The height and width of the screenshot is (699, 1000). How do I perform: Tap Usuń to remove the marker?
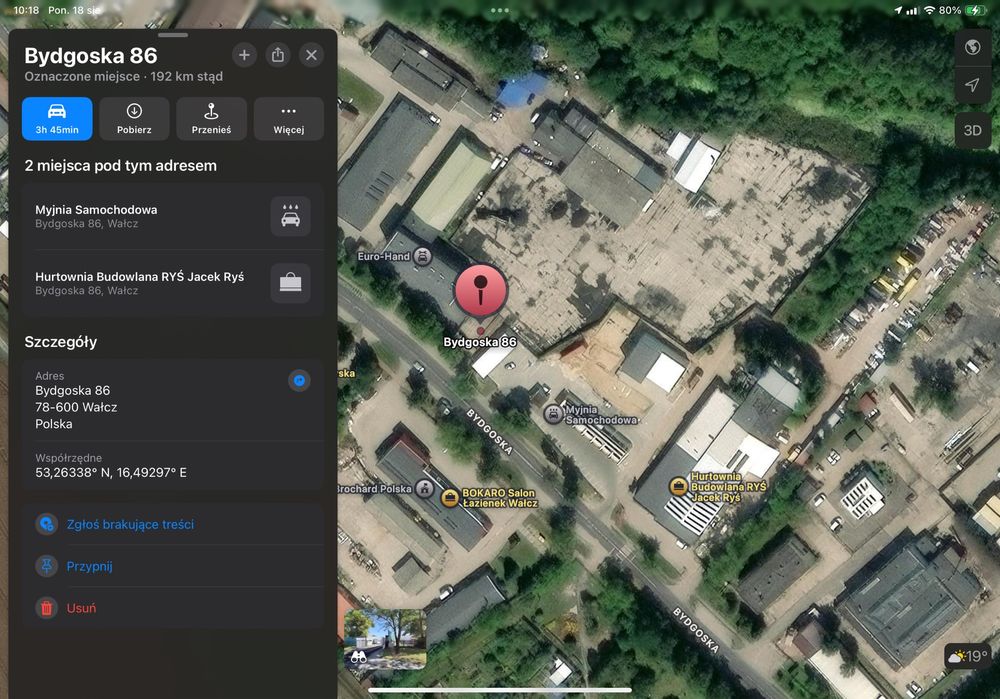(81, 608)
